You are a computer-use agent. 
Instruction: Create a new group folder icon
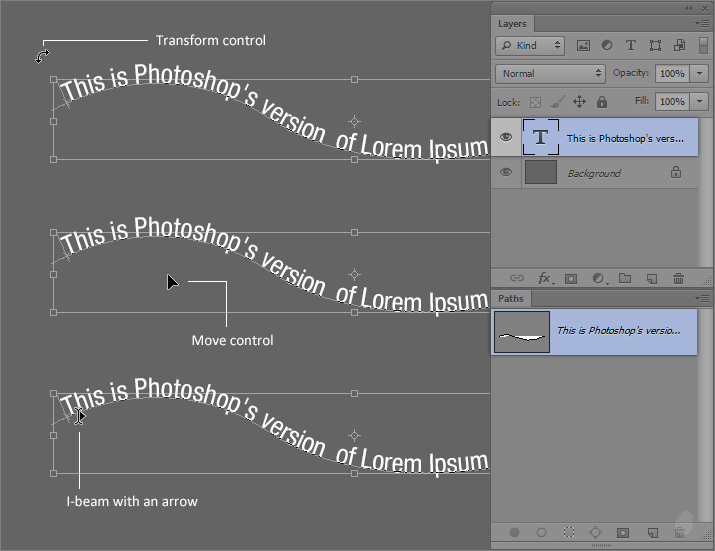coord(625,278)
